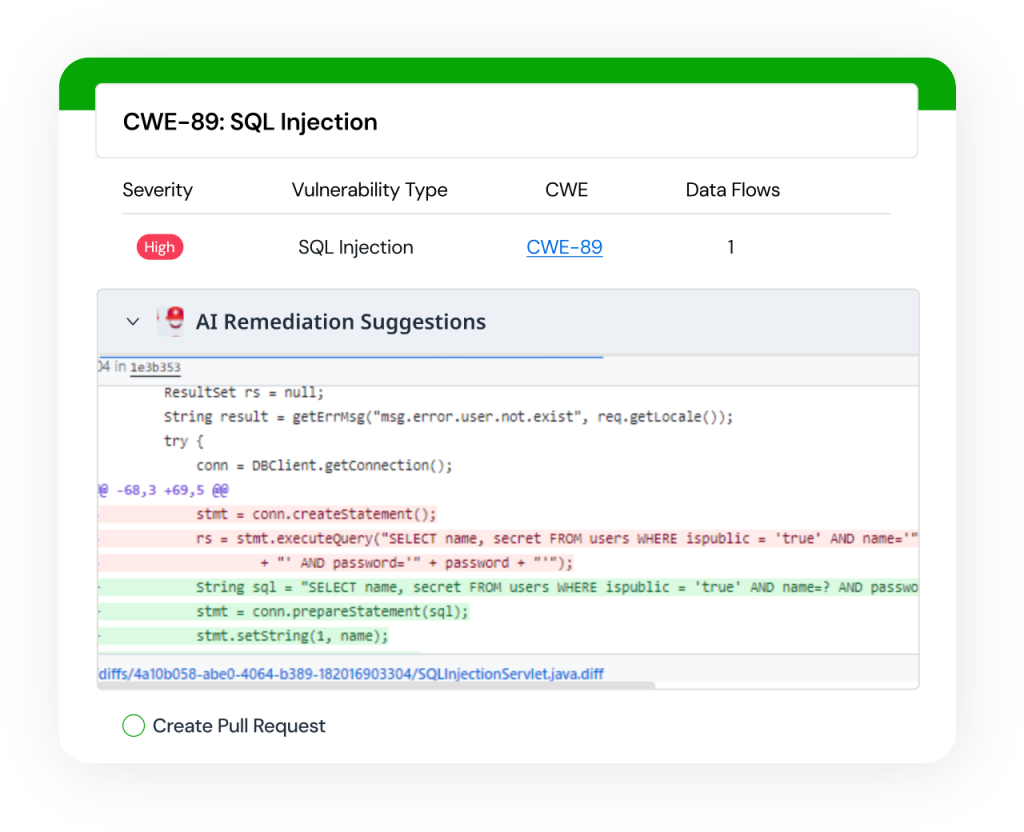
Task: Click the added line stmt.setString(1, name)
Action: (x=292, y=636)
